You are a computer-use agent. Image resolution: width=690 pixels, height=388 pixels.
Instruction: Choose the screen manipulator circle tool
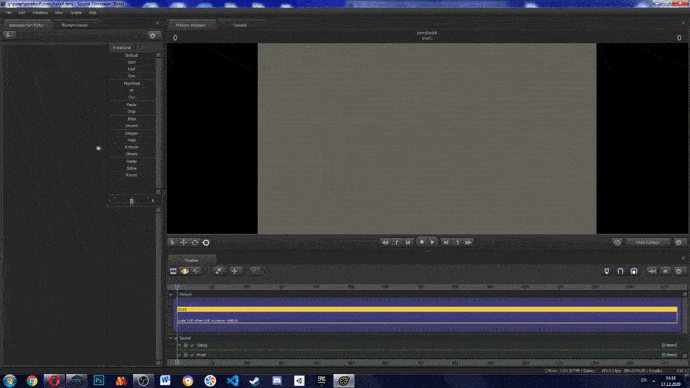[x=206, y=242]
